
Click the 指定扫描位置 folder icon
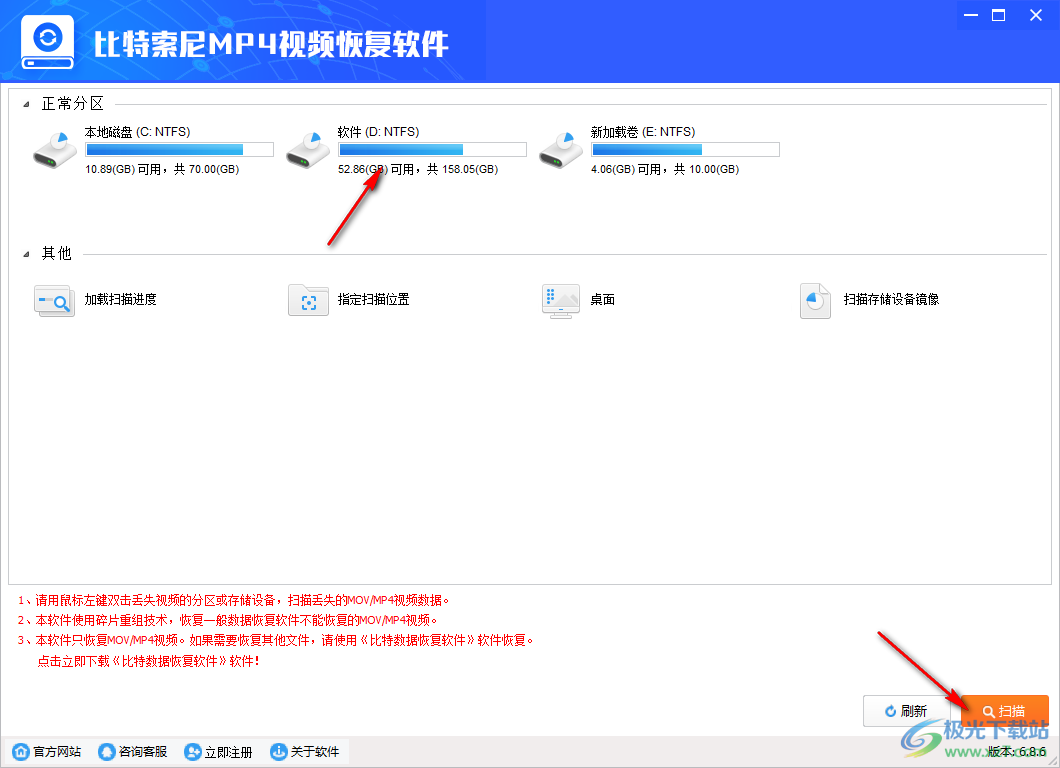coord(308,300)
